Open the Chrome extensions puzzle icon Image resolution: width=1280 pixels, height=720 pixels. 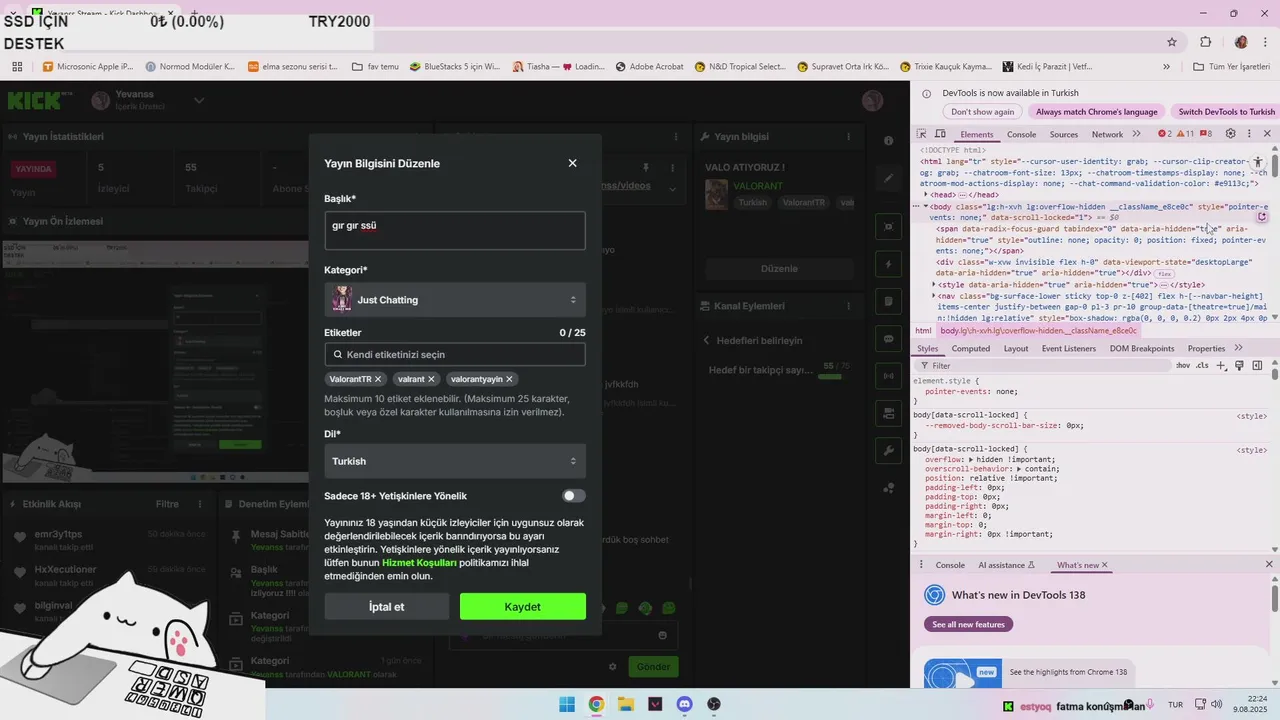[x=1206, y=42]
